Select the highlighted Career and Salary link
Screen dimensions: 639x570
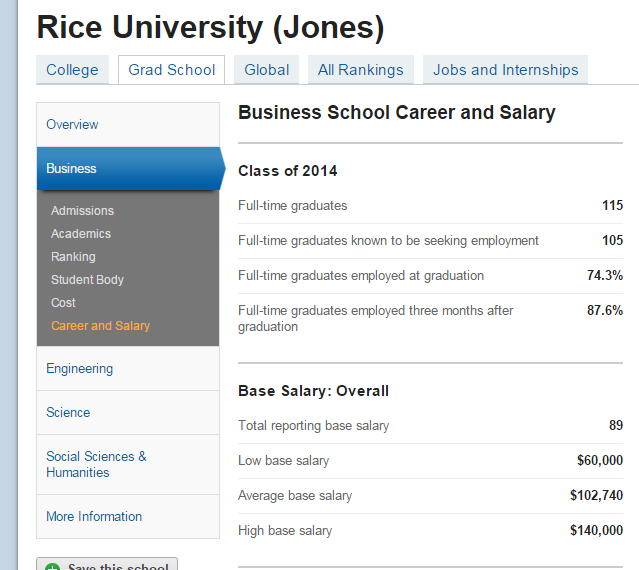100,326
